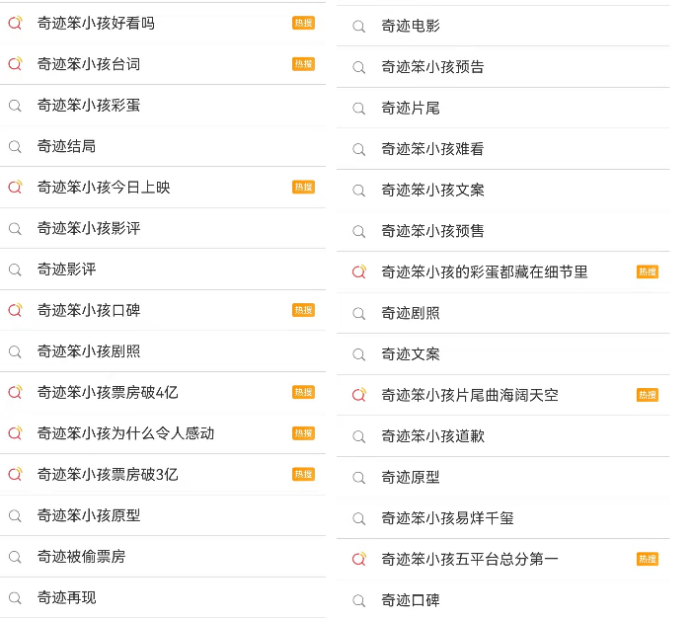Open the suggestion 奇迹笨小孩易烊千玺

(503, 518)
